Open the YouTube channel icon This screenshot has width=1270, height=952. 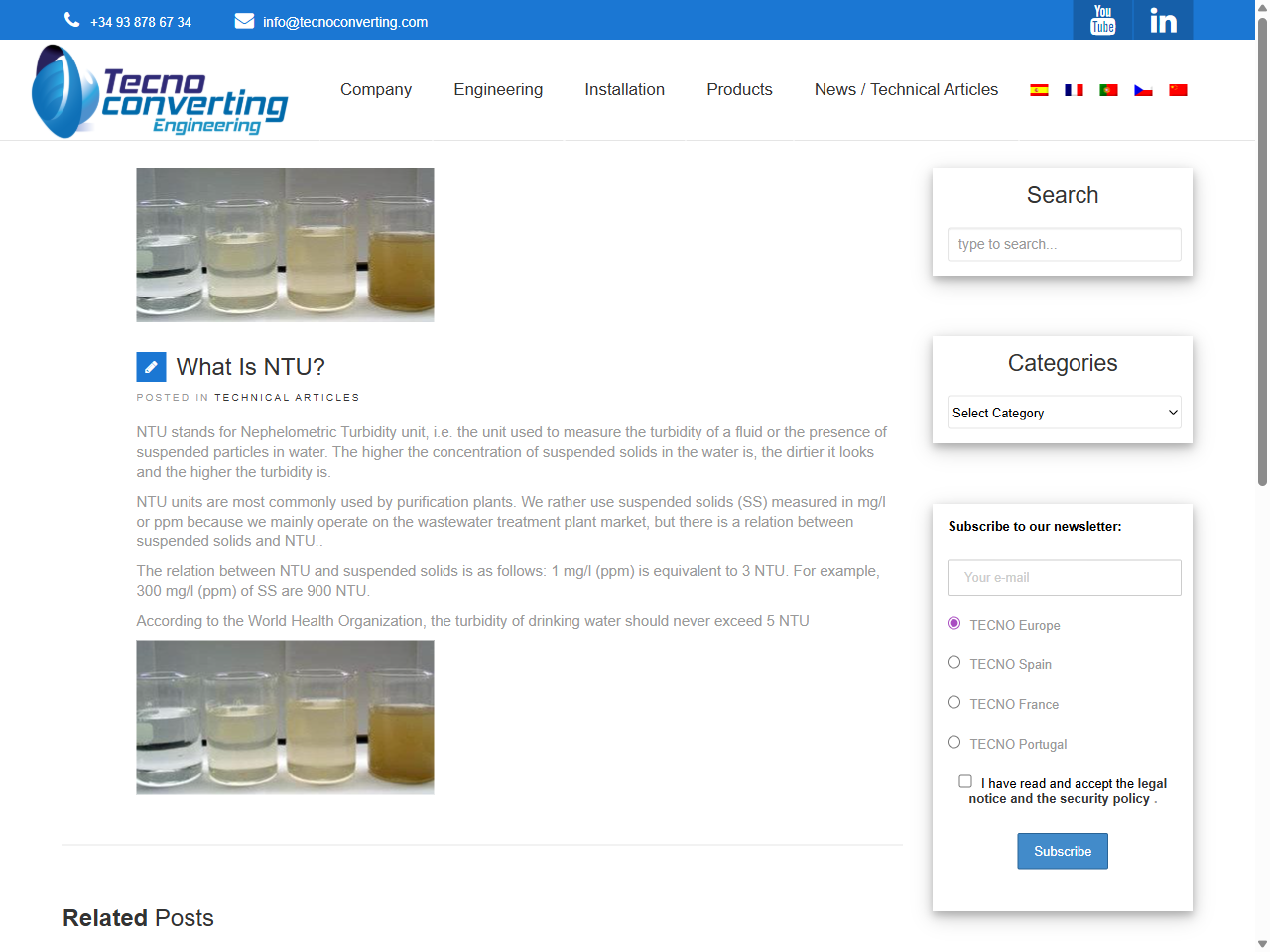[1101, 20]
